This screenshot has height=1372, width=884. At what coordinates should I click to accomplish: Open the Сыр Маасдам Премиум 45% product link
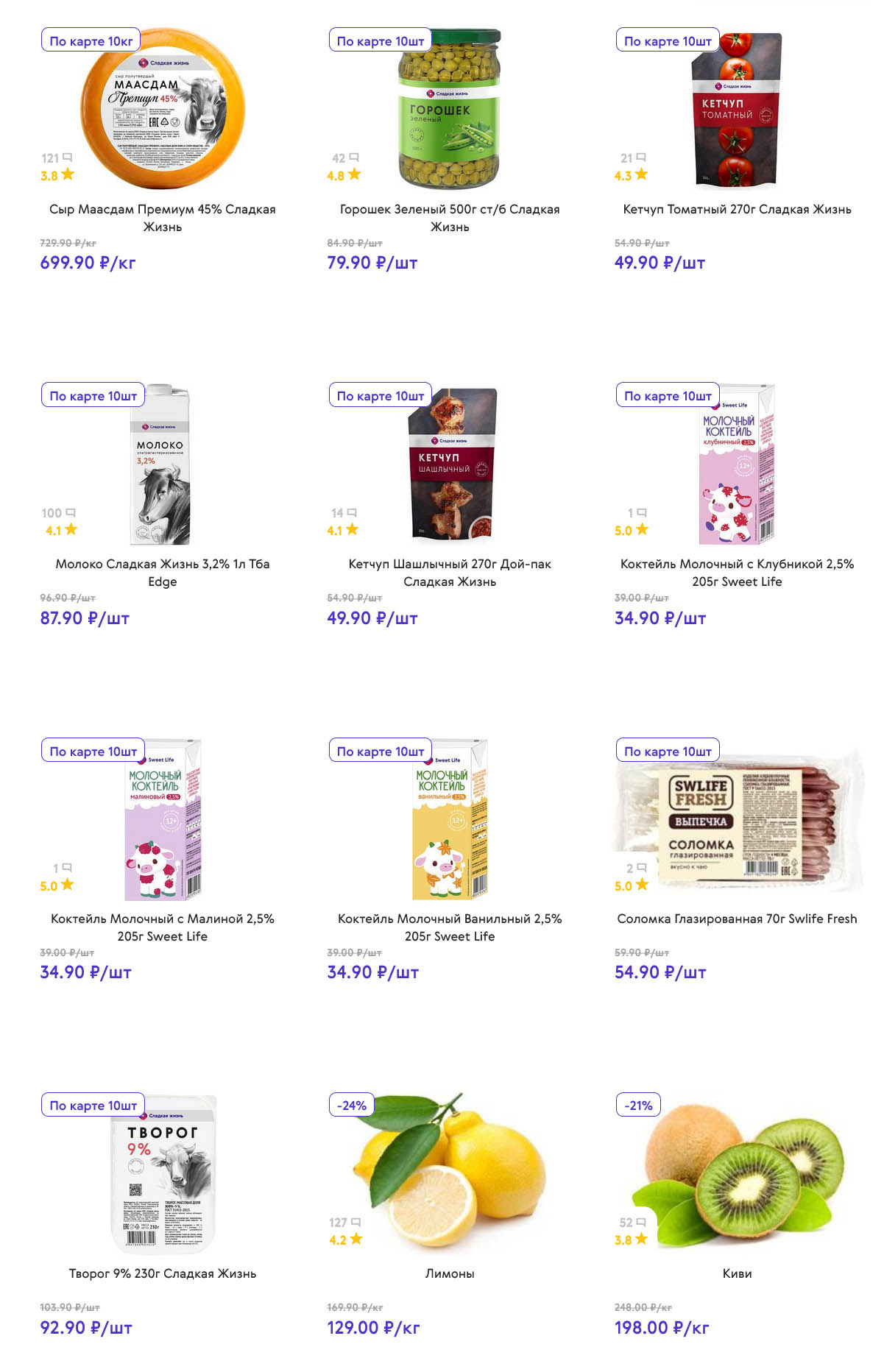click(162, 218)
